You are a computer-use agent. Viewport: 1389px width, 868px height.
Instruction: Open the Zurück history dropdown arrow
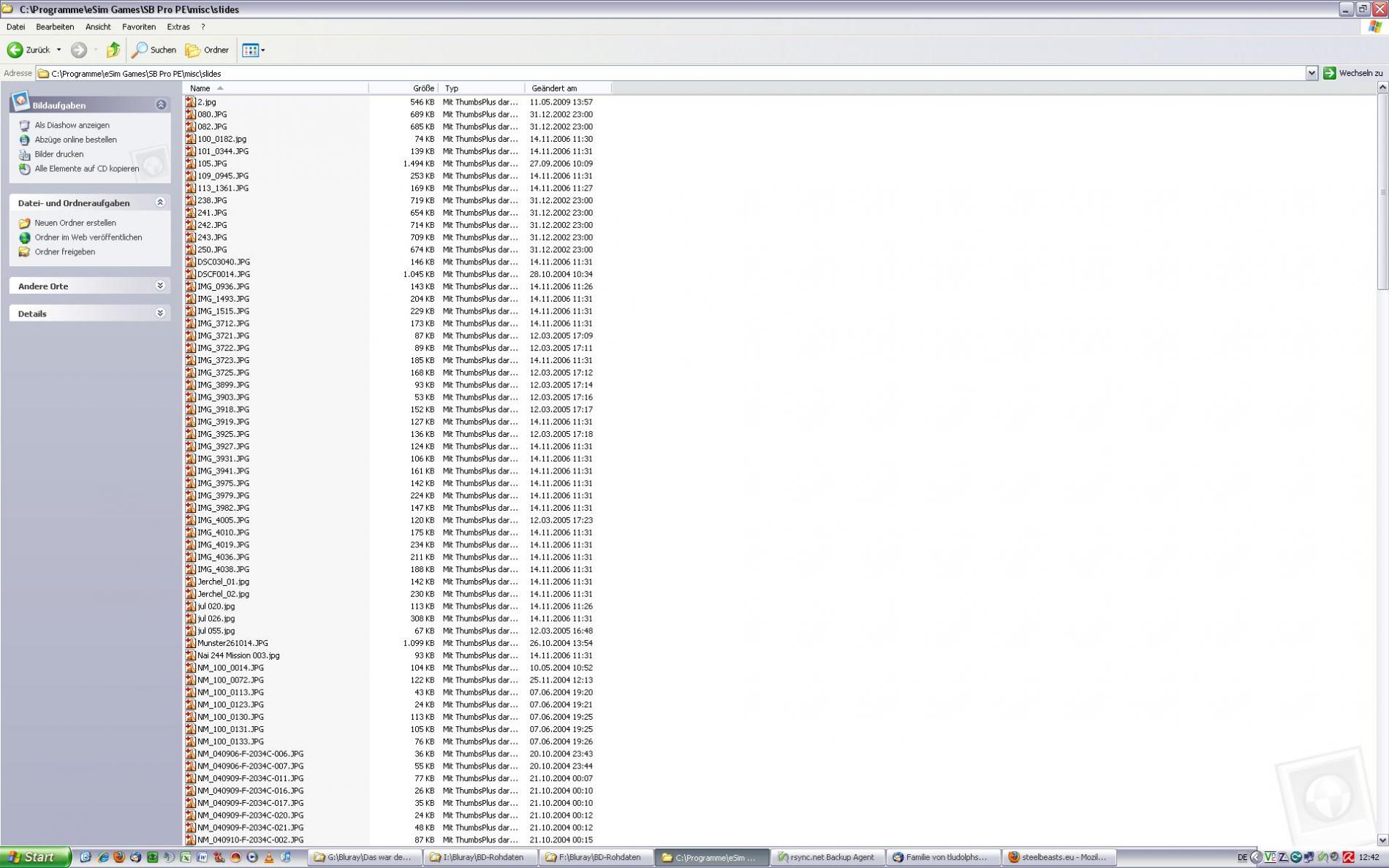59,50
